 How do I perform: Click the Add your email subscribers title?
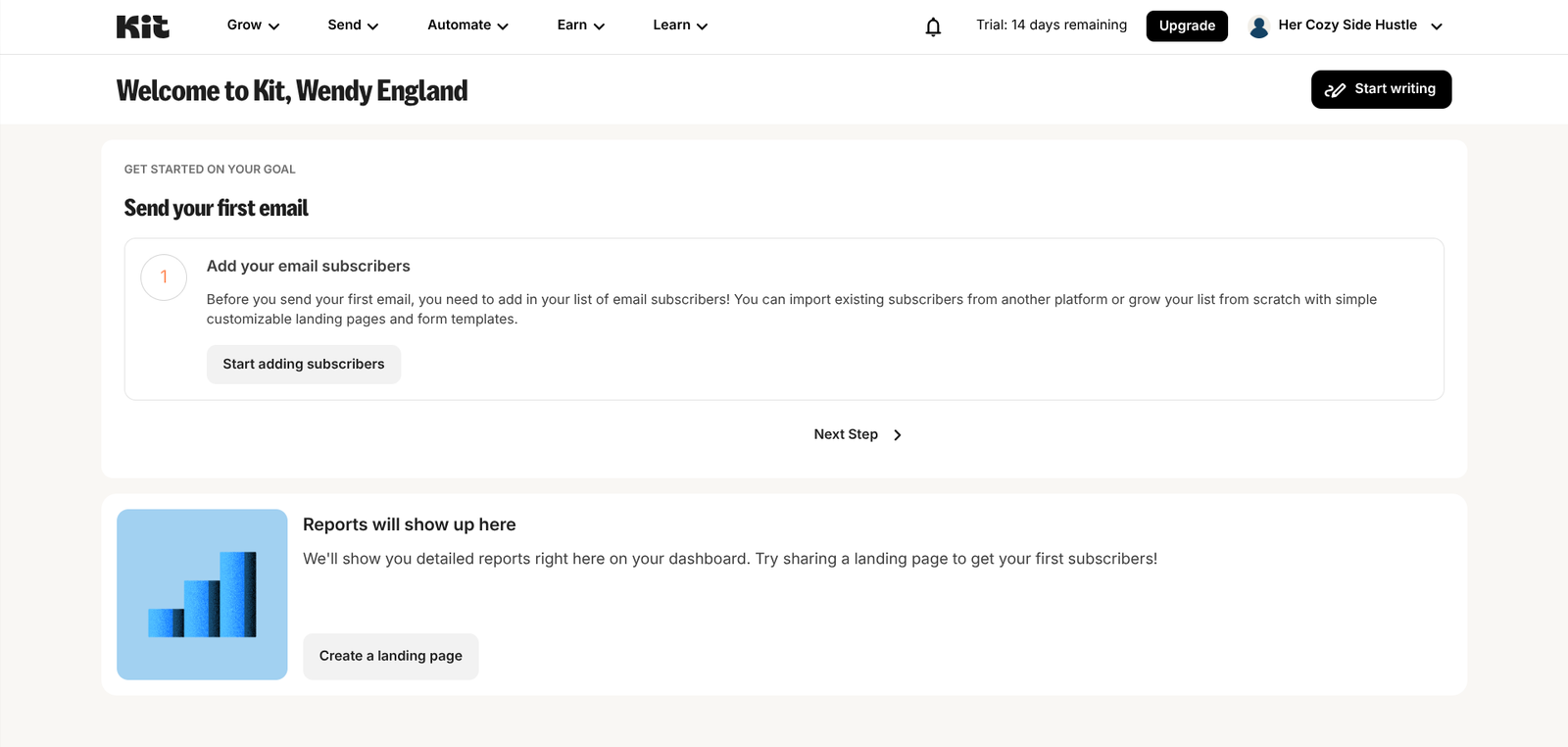(x=309, y=266)
